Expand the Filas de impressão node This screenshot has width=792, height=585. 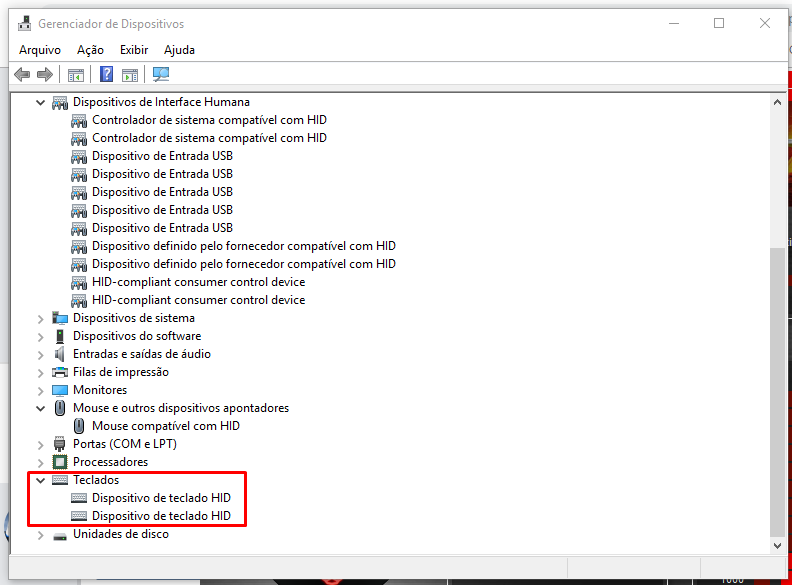pos(40,373)
